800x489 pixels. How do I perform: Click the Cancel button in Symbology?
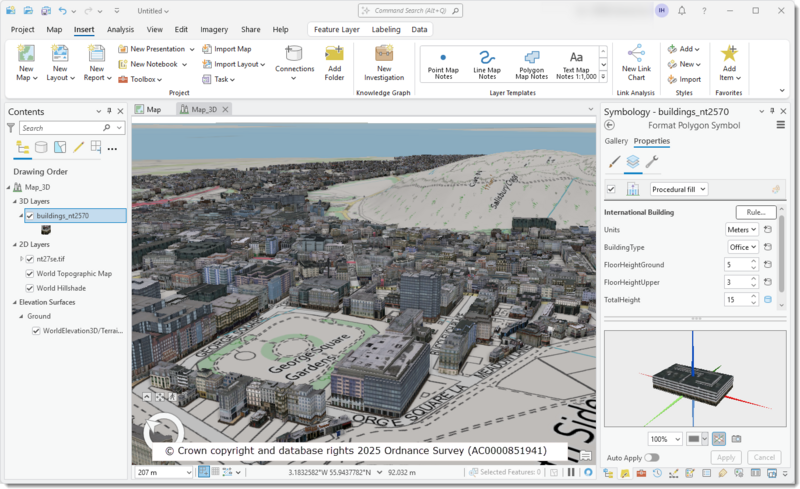point(764,457)
